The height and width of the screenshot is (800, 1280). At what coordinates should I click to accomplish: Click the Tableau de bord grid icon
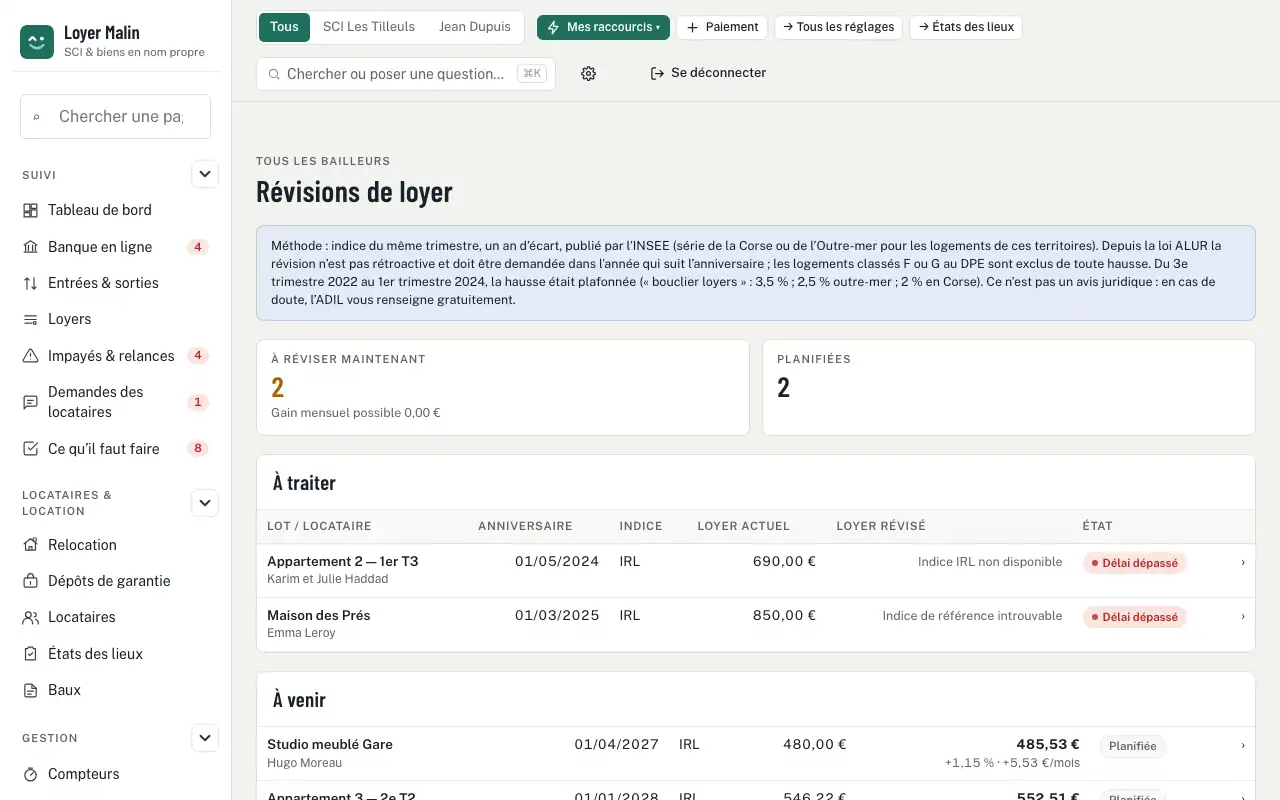tap(30, 210)
